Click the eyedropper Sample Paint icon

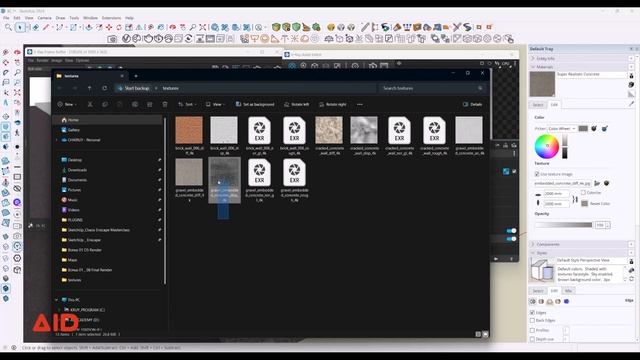click(x=631, y=104)
